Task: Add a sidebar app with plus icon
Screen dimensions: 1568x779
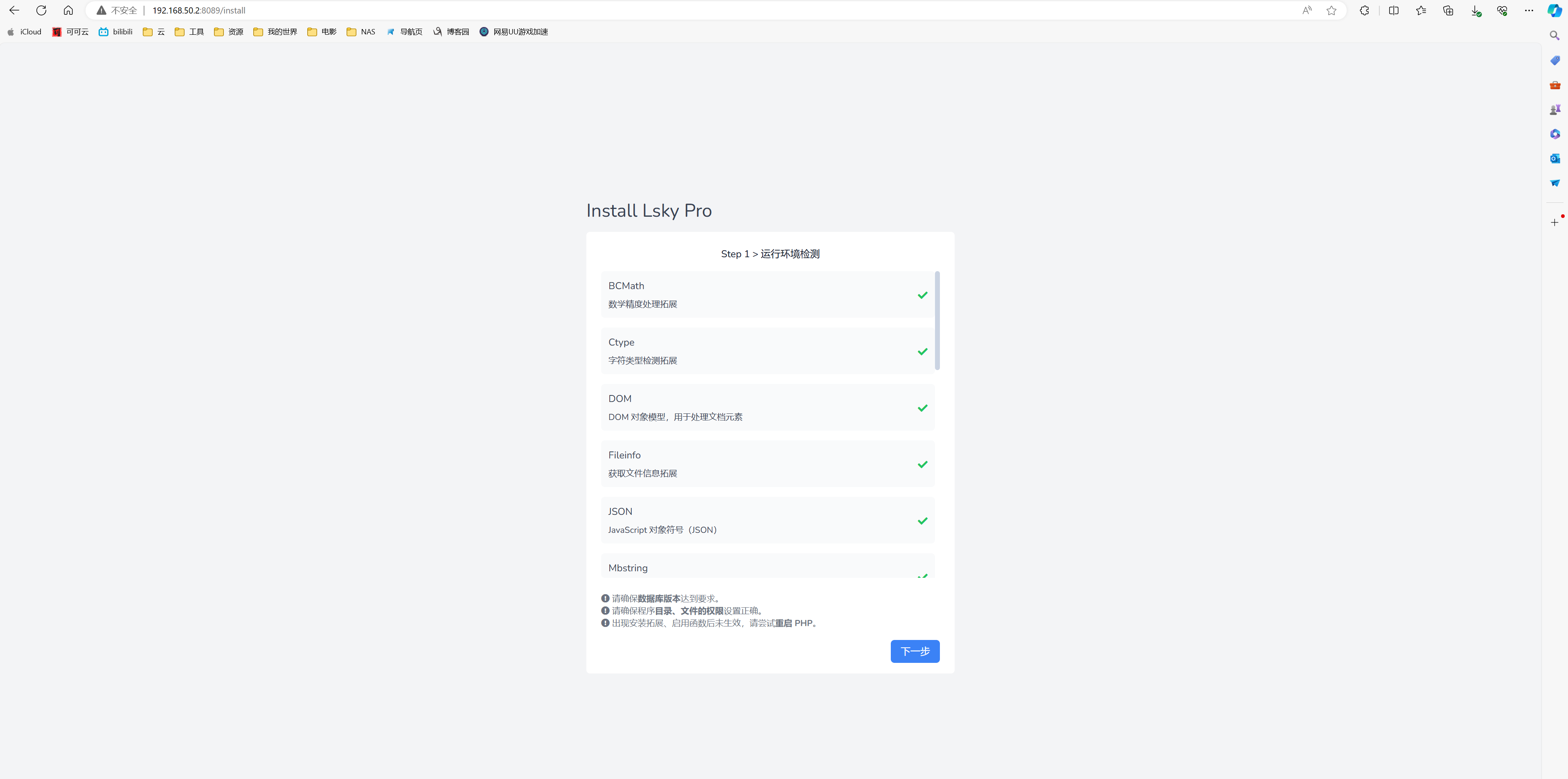Action: pyautogui.click(x=1554, y=222)
